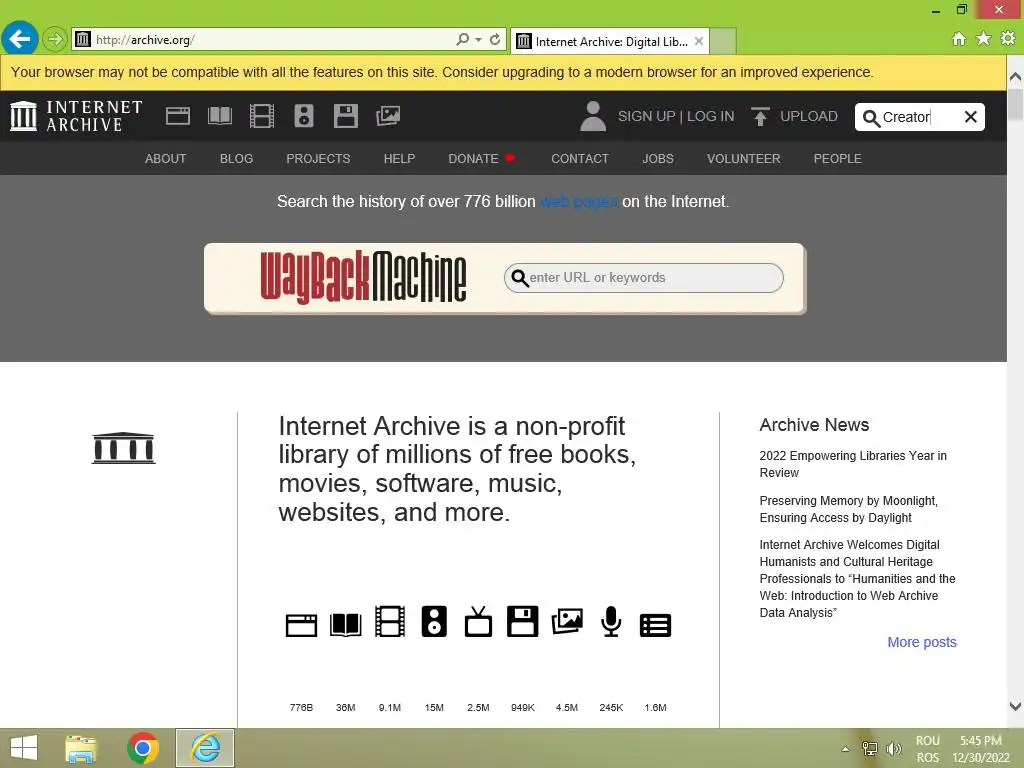Click the scrollbar up arrow
The width and height of the screenshot is (1024, 768).
coord(1016,76)
